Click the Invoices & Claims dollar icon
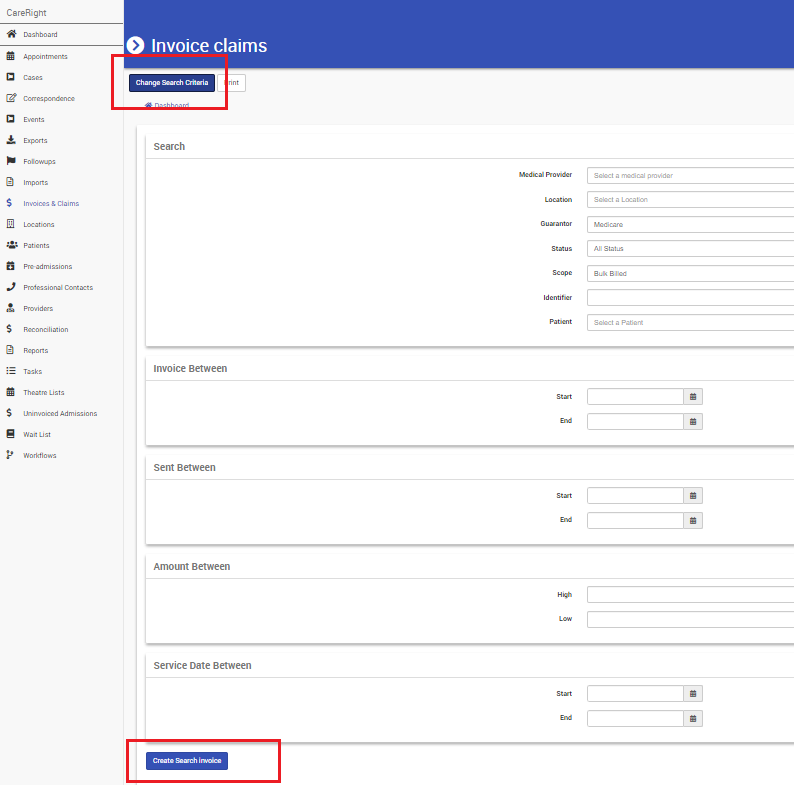Viewport: 794px width, 785px height. 9,203
